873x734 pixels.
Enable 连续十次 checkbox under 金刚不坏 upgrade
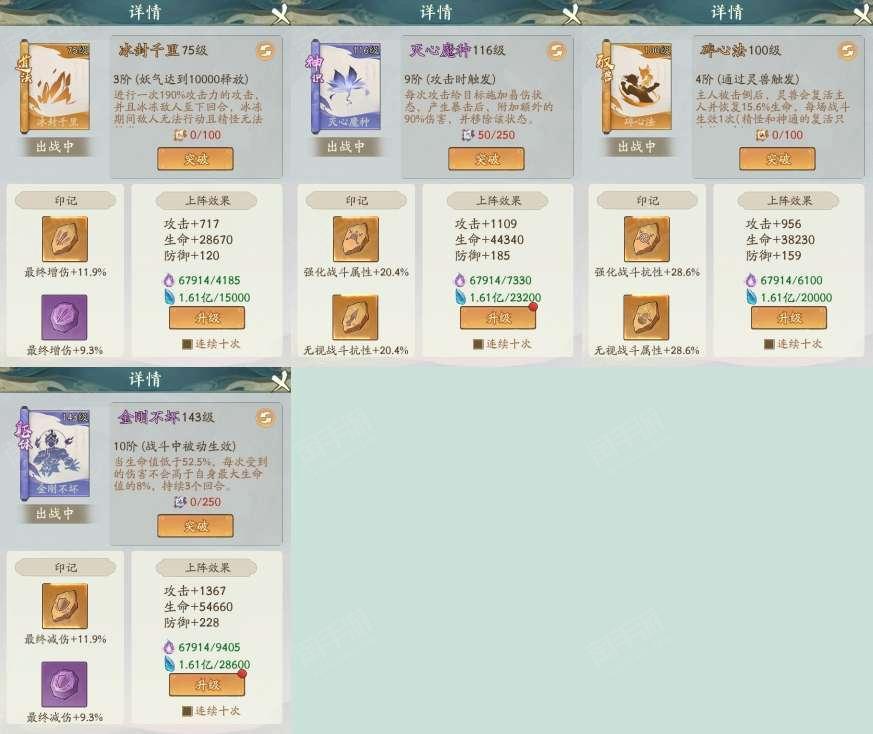[x=188, y=711]
